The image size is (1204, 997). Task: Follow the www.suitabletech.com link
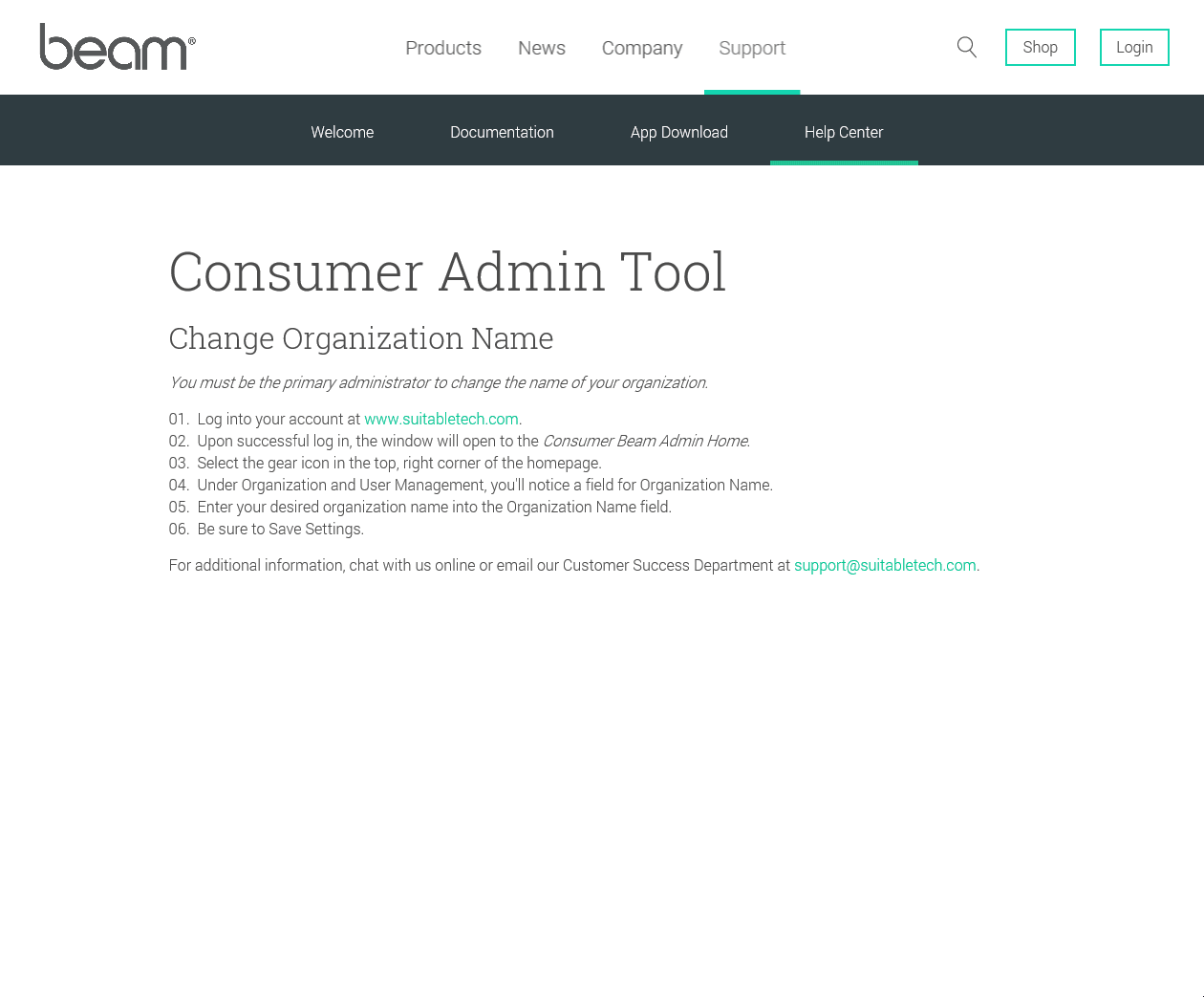point(441,419)
